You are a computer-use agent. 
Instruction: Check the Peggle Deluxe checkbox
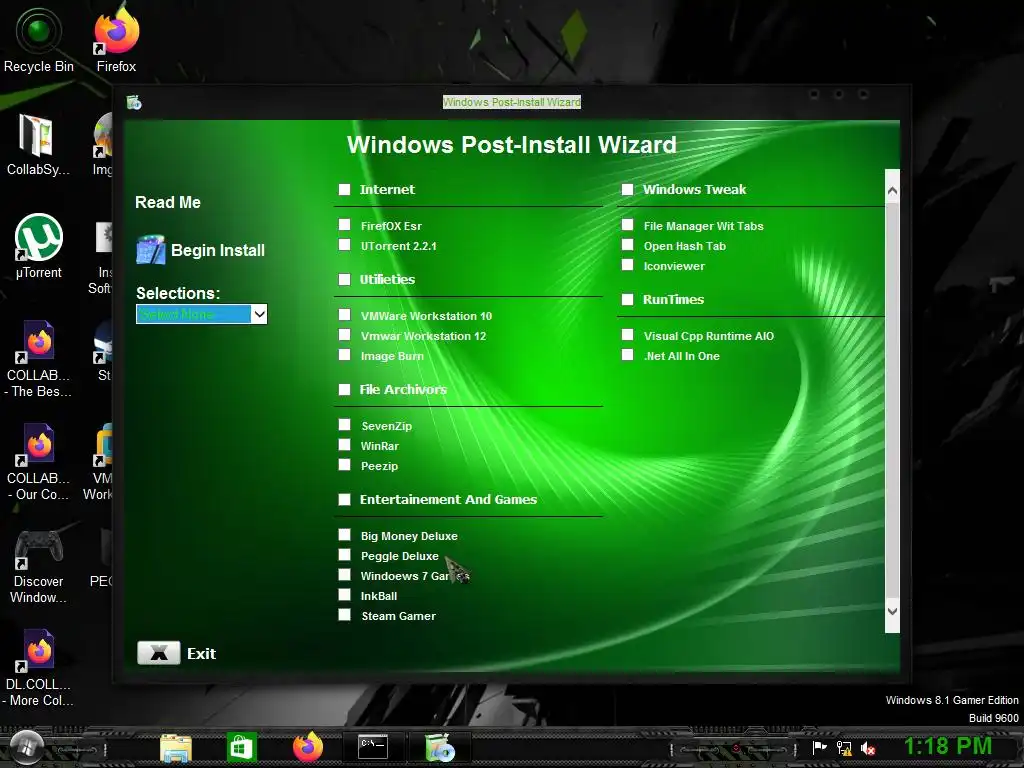[344, 555]
